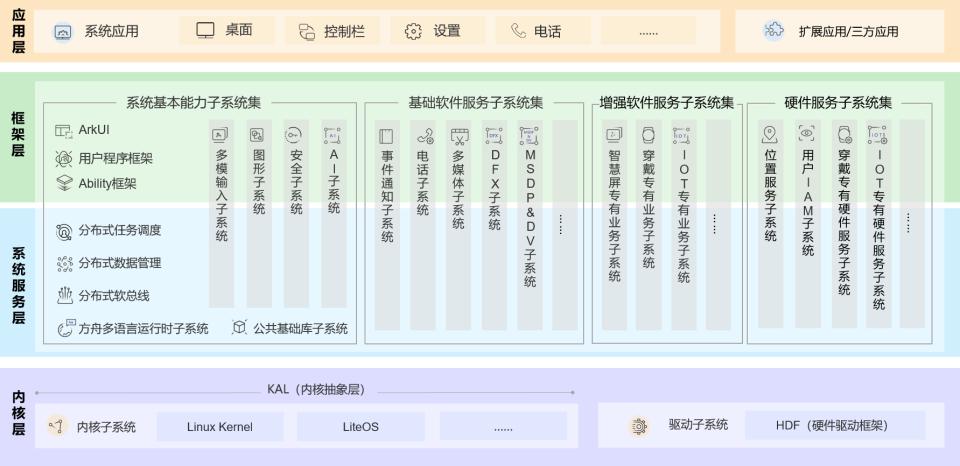Click the 多媒体子系统 column
960x466 pixels.
point(459,225)
